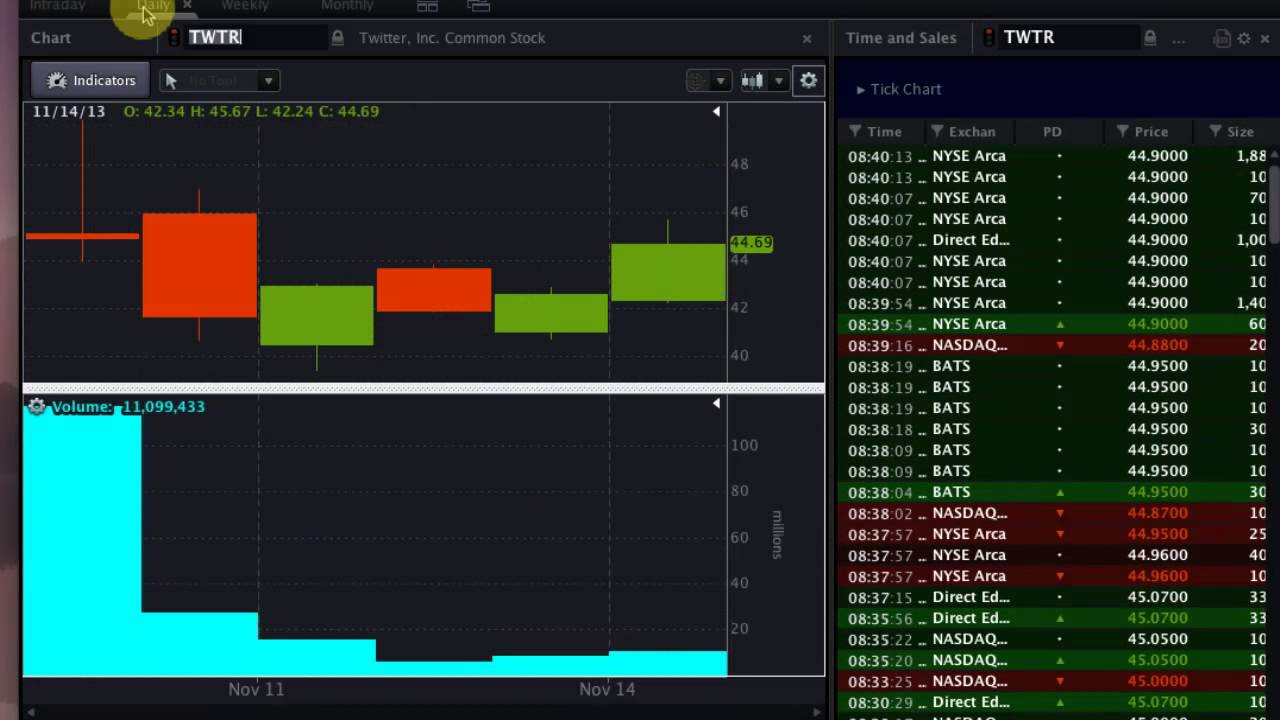Screen dimensions: 1280x720
Task: Click the Nov 14 green candlestick
Action: [668, 271]
